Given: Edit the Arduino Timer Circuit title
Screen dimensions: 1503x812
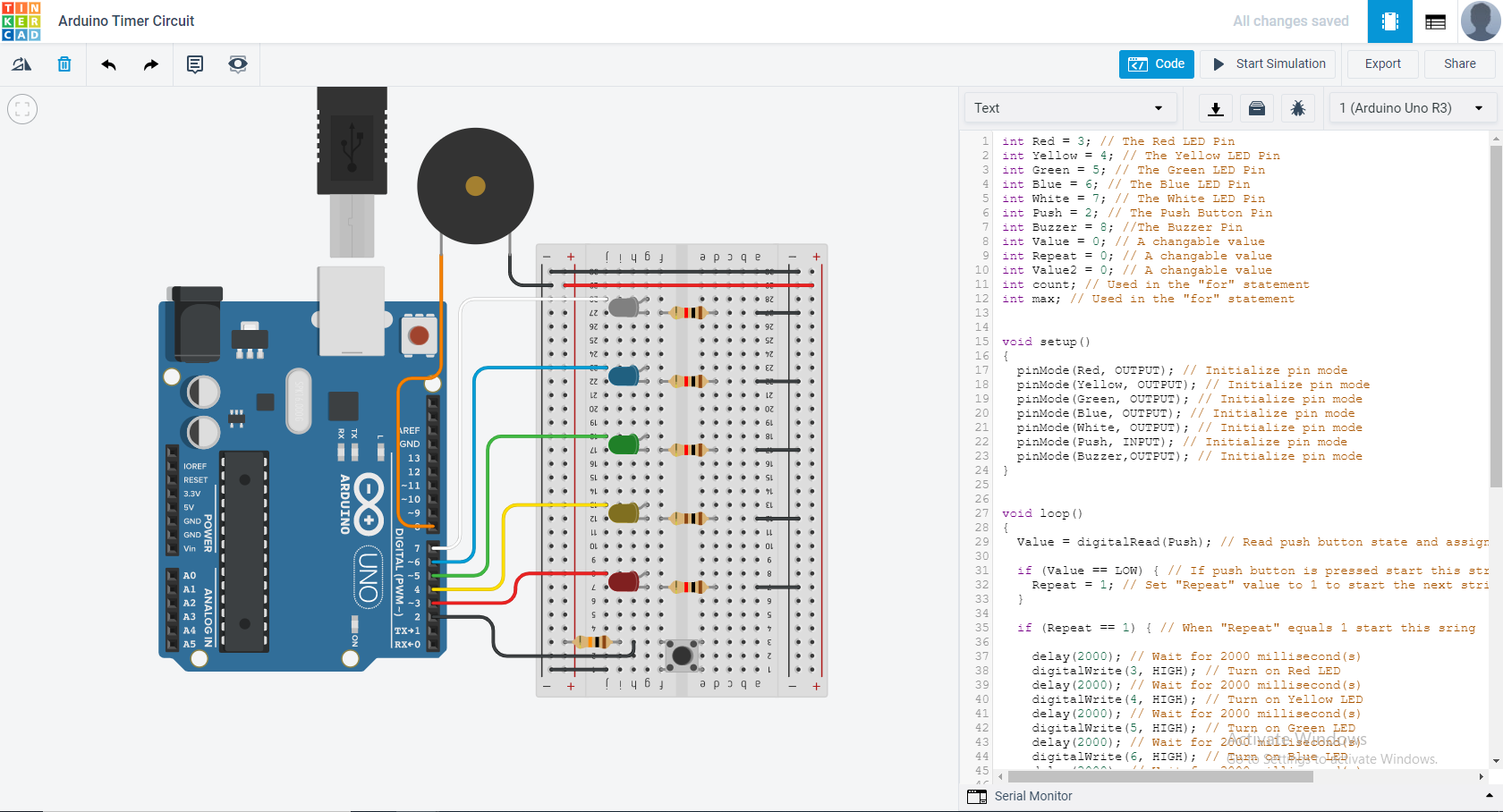Looking at the screenshot, I should (126, 21).
